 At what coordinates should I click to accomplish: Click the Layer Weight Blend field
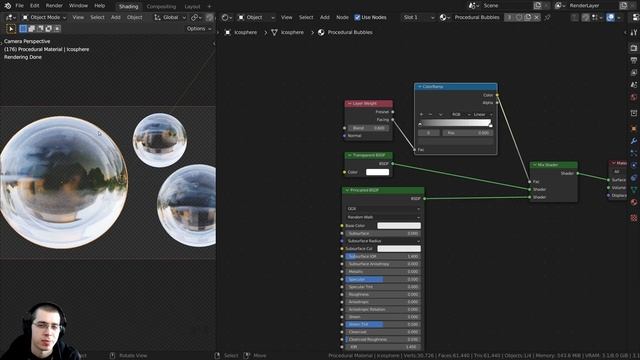tap(369, 128)
